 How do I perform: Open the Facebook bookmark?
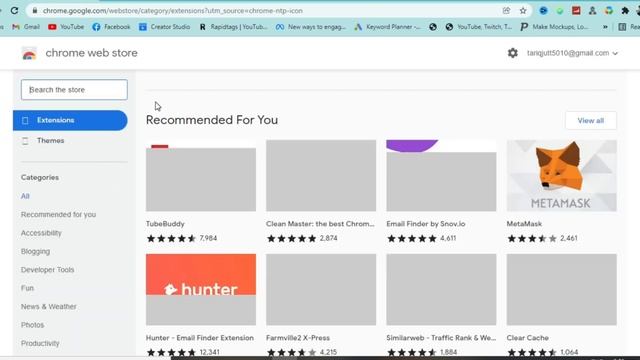pyautogui.click(x=111, y=27)
